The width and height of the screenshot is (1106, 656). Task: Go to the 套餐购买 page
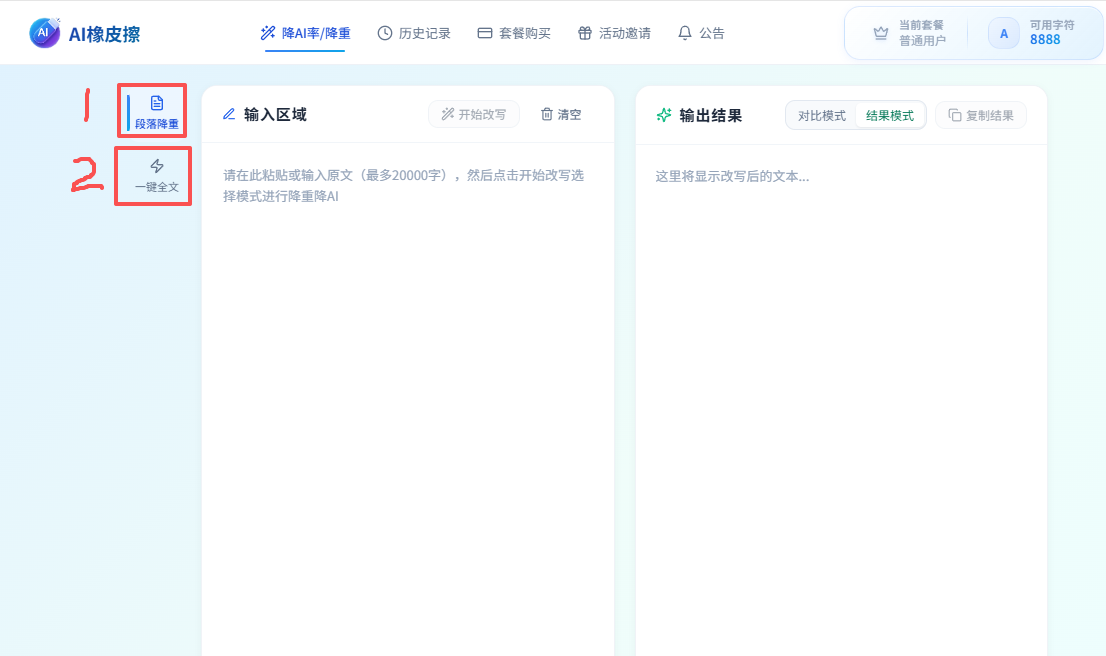[x=514, y=33]
